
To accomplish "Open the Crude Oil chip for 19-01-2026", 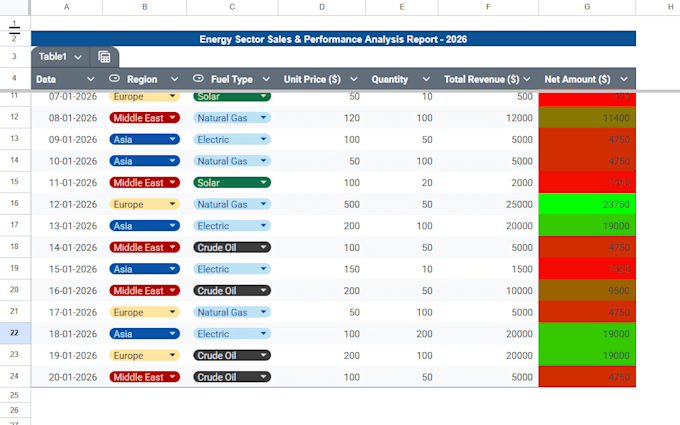I will coord(232,356).
